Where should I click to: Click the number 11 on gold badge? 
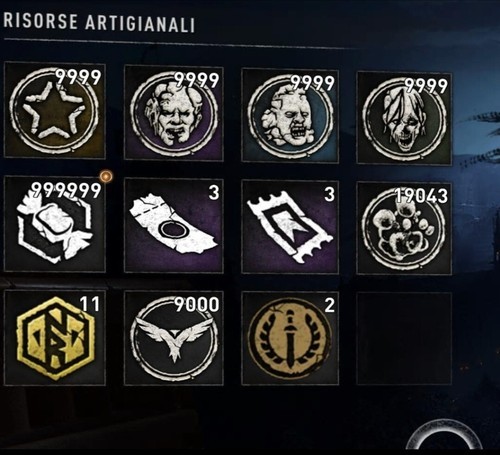click(x=89, y=304)
